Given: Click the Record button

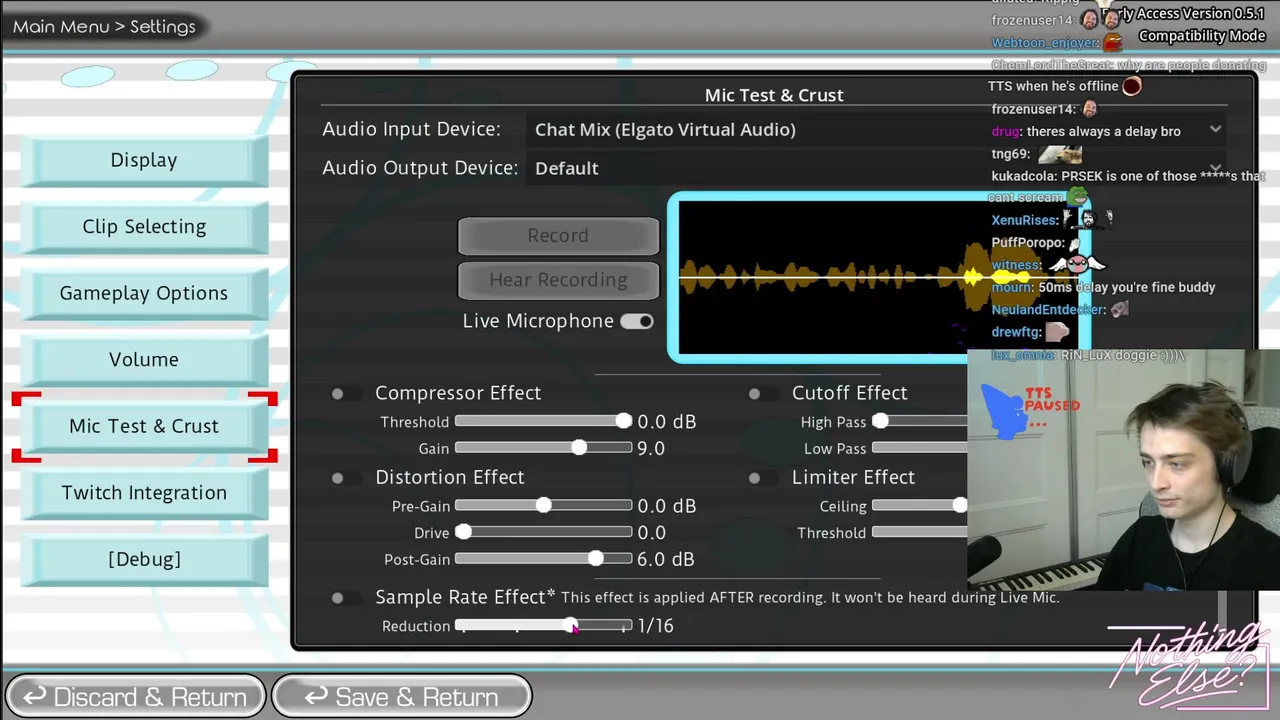Looking at the screenshot, I should pyautogui.click(x=558, y=235).
